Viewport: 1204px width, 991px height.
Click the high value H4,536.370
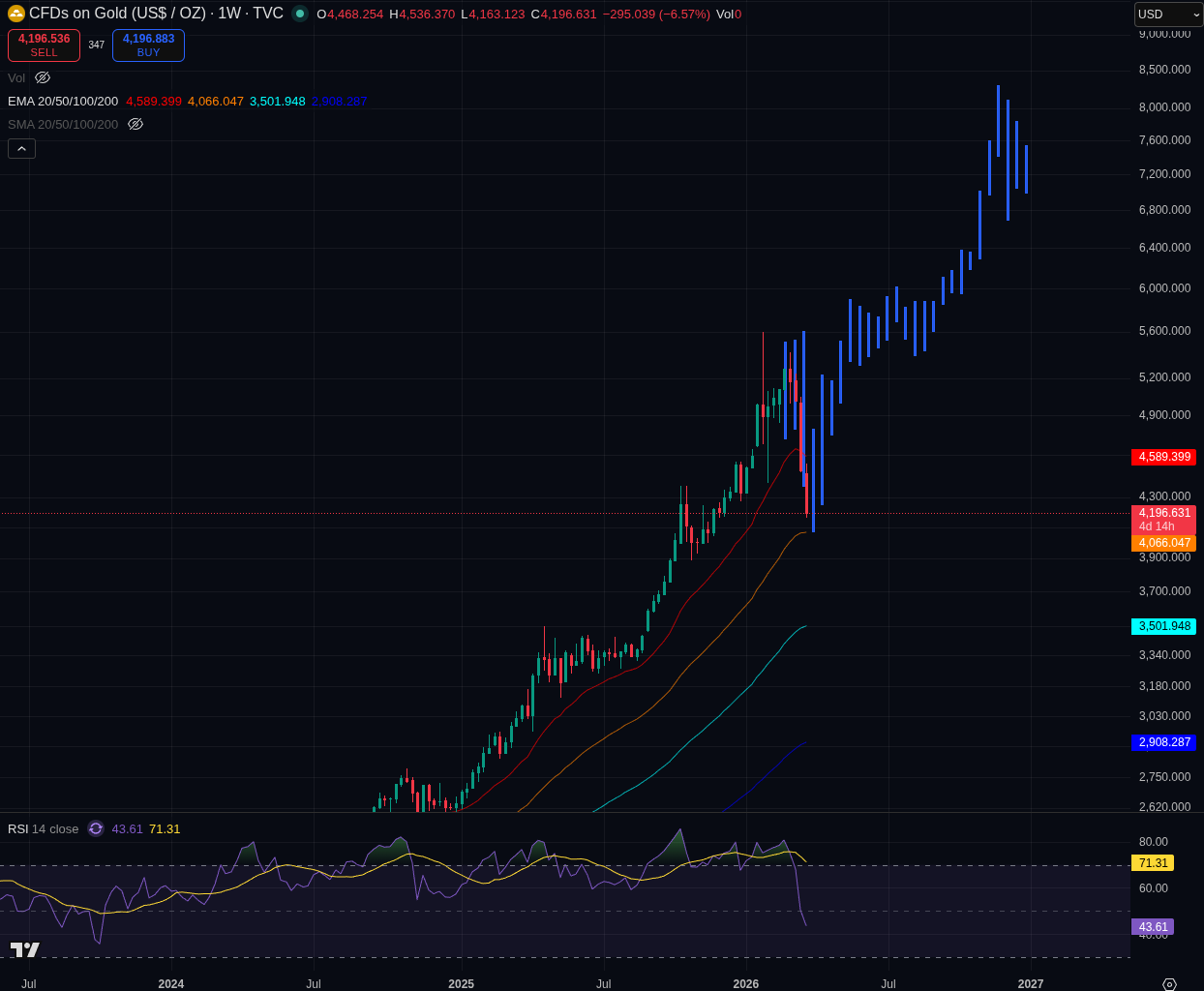422,14
